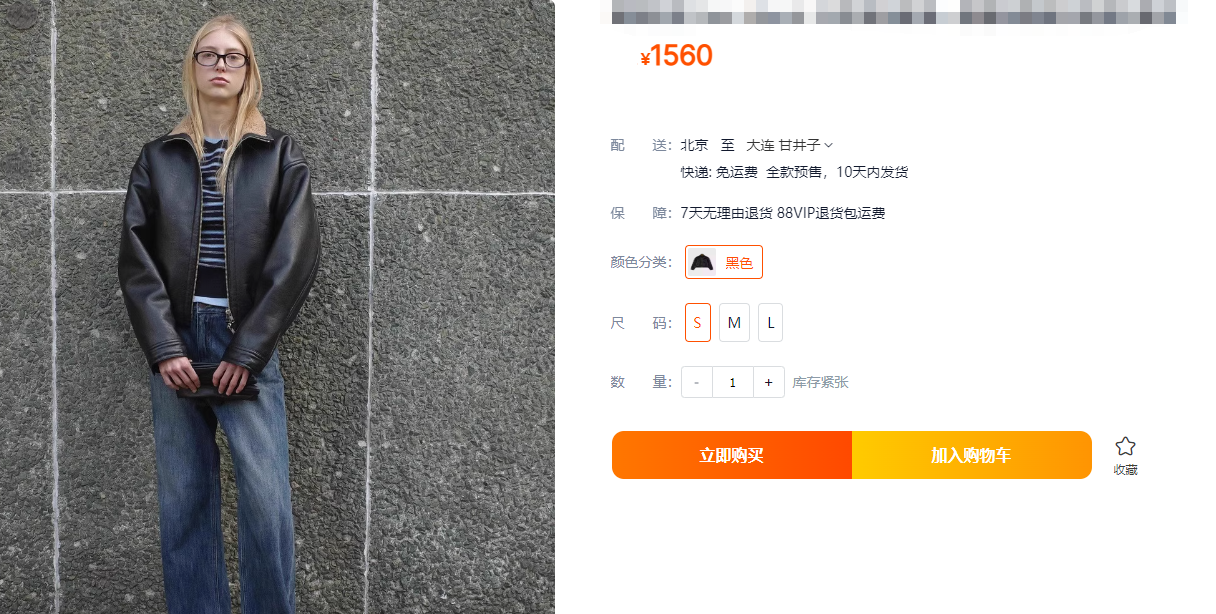Screen dimensions: 1216x614
Task: Click the ¥1560 price text
Action: click(x=676, y=56)
